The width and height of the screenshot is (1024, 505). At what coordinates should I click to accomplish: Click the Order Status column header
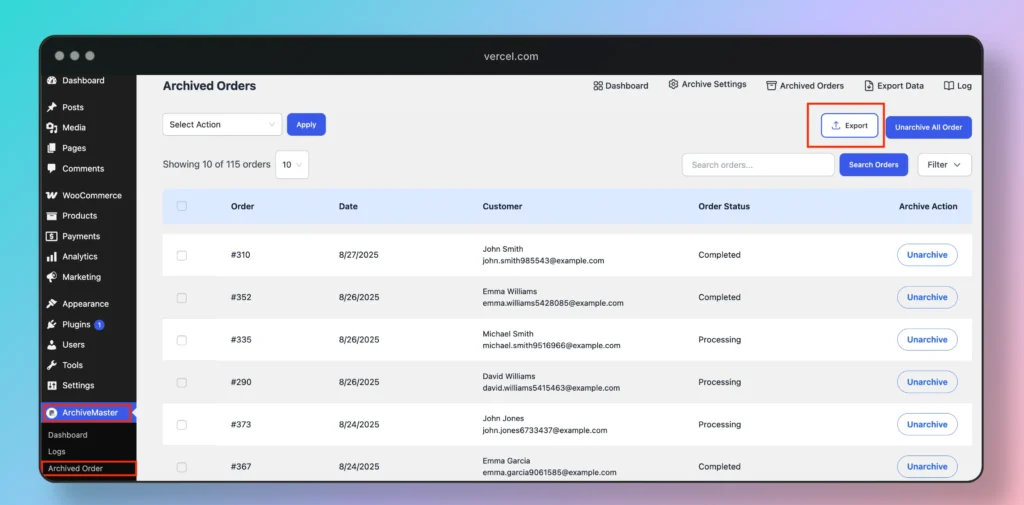(724, 206)
